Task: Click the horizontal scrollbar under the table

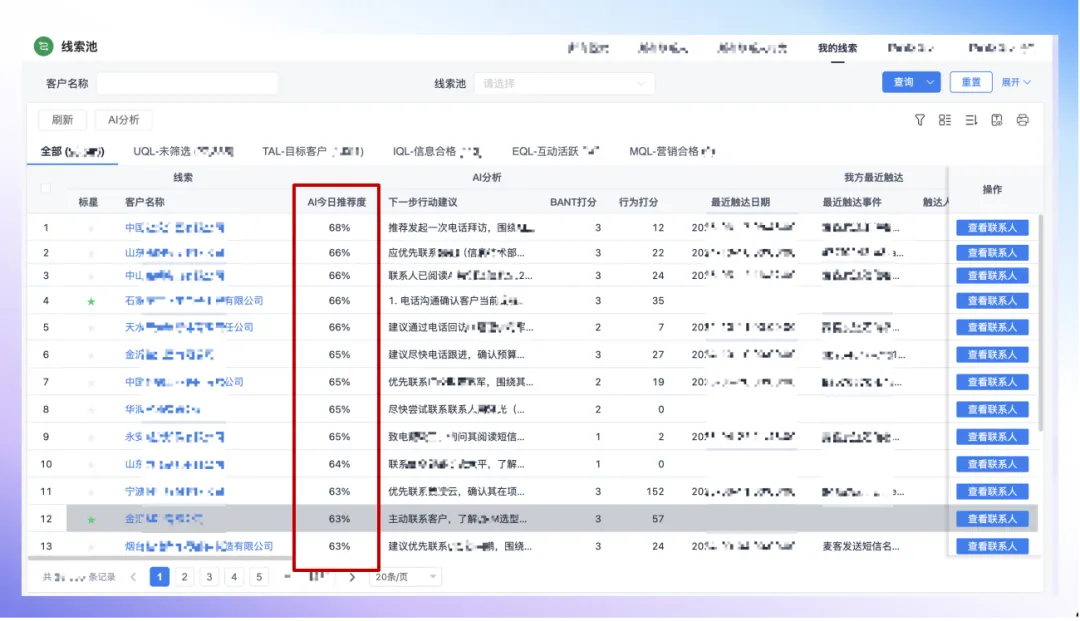Action: coord(161,558)
